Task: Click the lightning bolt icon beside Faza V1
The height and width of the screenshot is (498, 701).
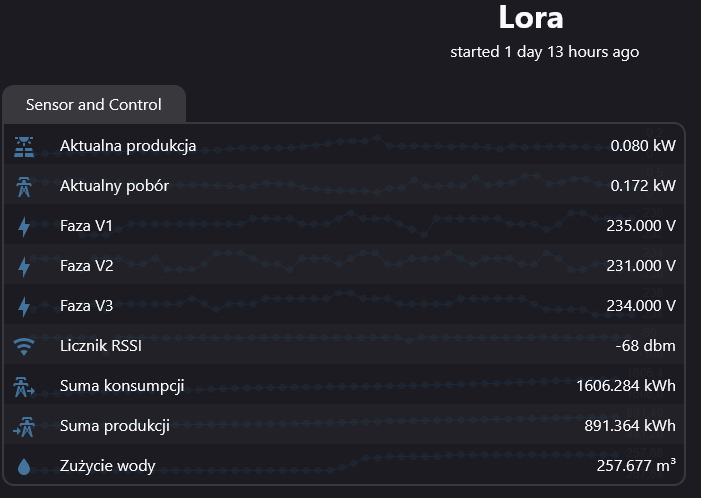Action: (24, 227)
